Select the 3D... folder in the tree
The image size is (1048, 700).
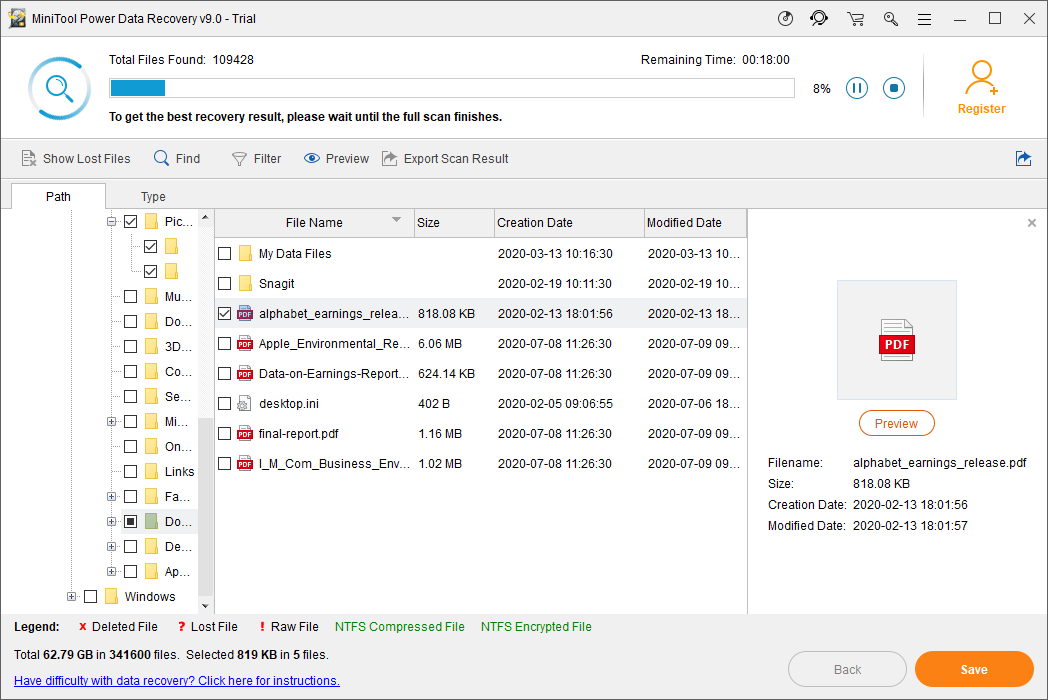tap(178, 346)
